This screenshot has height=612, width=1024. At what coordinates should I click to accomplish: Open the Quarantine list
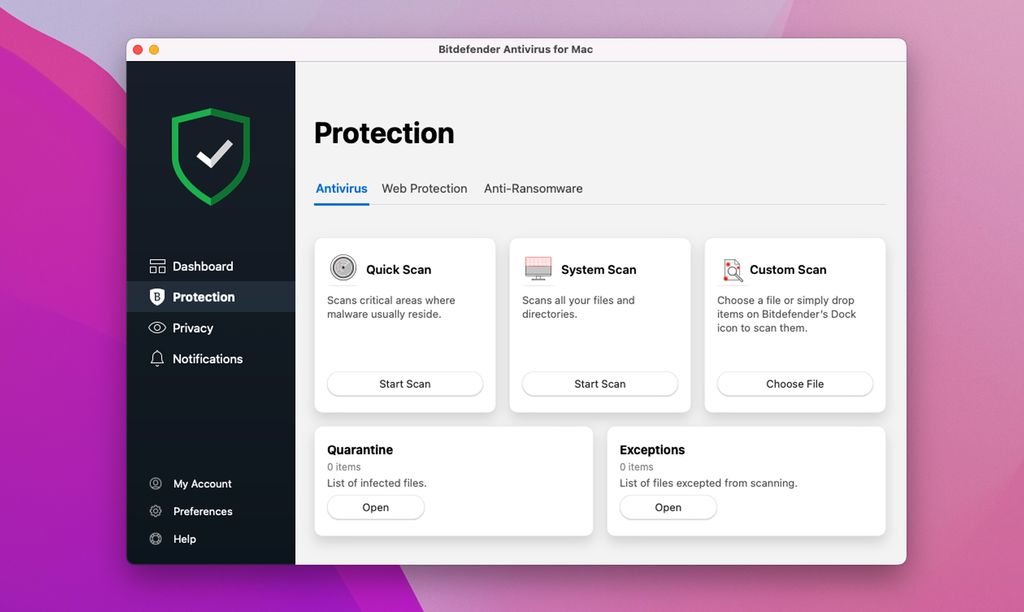[375, 507]
